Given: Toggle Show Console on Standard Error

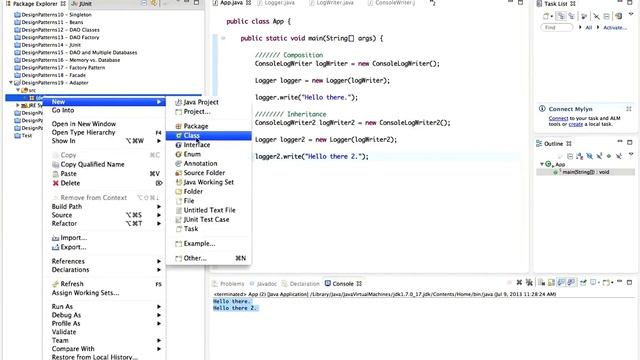Looking at the screenshot, I should [x=571, y=282].
